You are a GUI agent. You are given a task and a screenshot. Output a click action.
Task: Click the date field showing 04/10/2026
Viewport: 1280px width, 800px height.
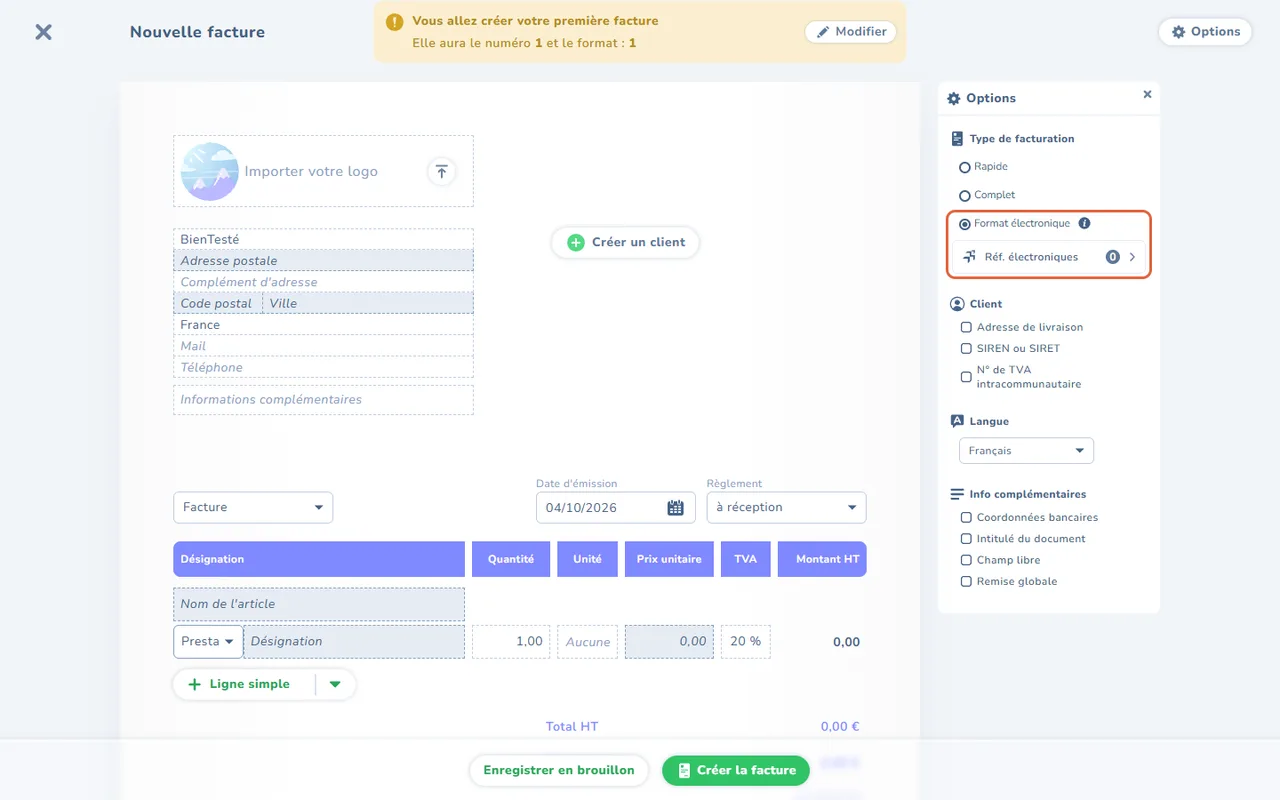[x=615, y=508]
